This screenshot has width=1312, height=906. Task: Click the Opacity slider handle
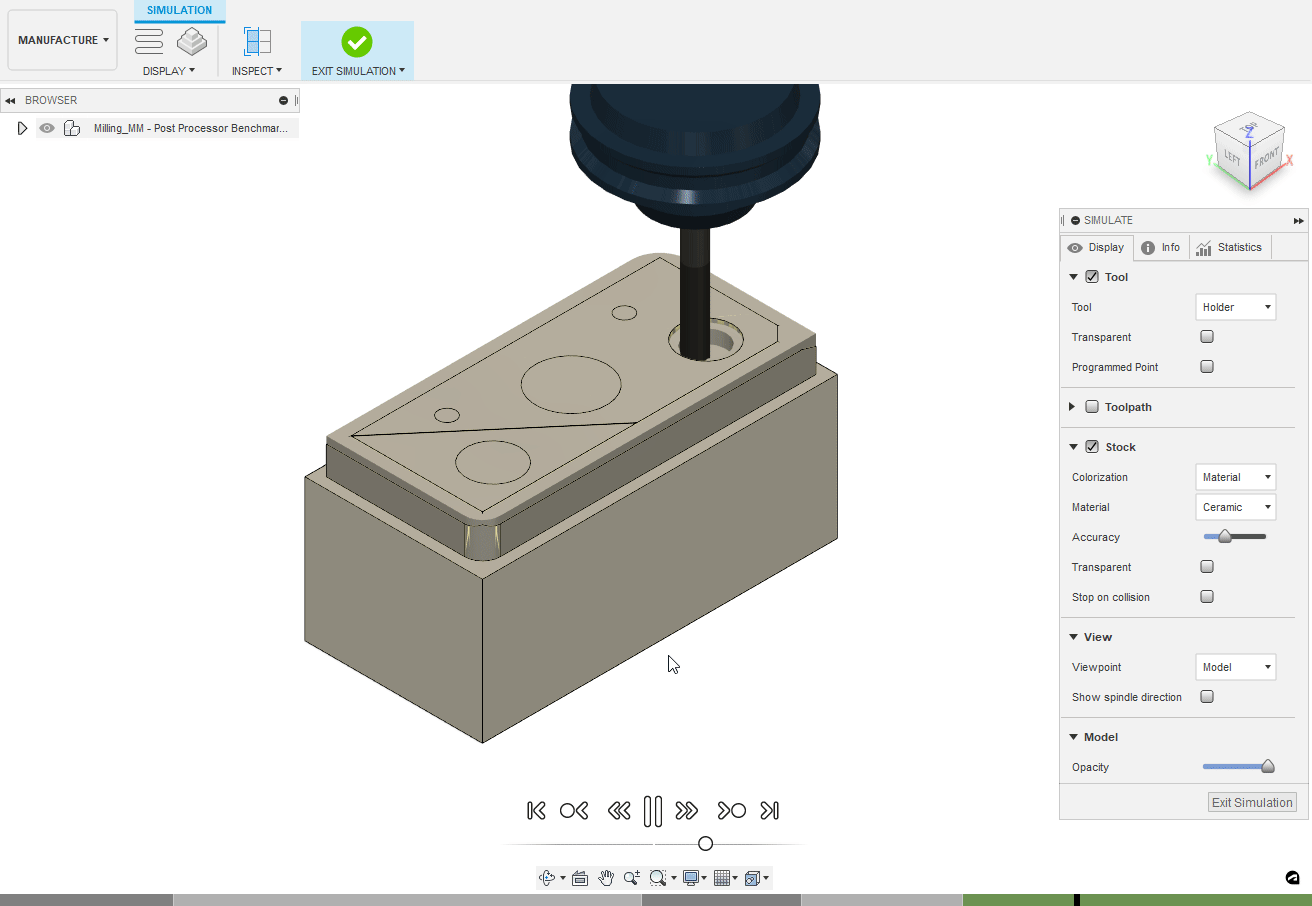(1268, 767)
